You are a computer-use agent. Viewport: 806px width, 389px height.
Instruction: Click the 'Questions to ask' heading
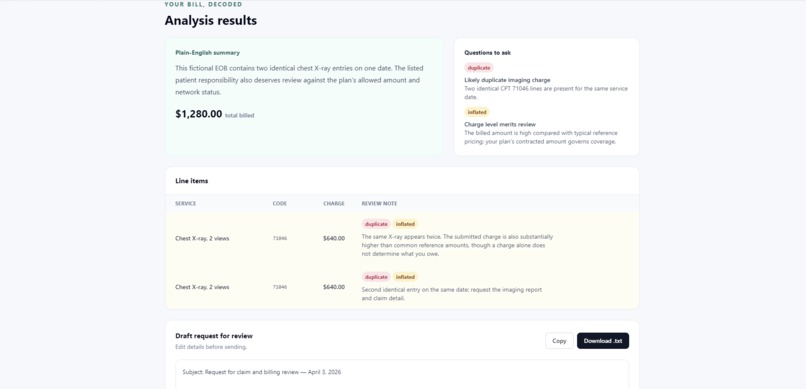click(x=487, y=52)
